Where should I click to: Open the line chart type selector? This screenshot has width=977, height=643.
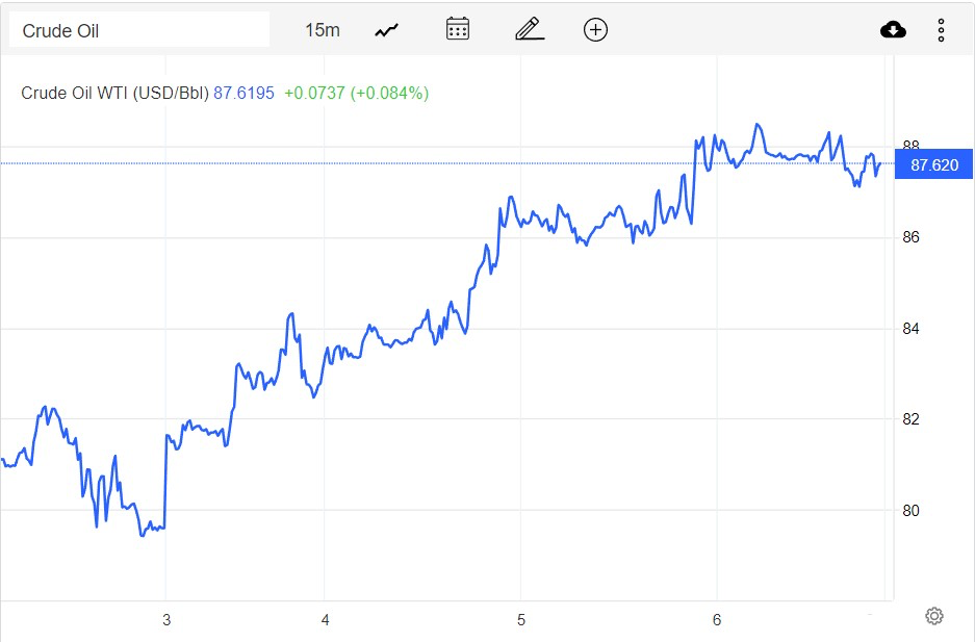click(387, 30)
